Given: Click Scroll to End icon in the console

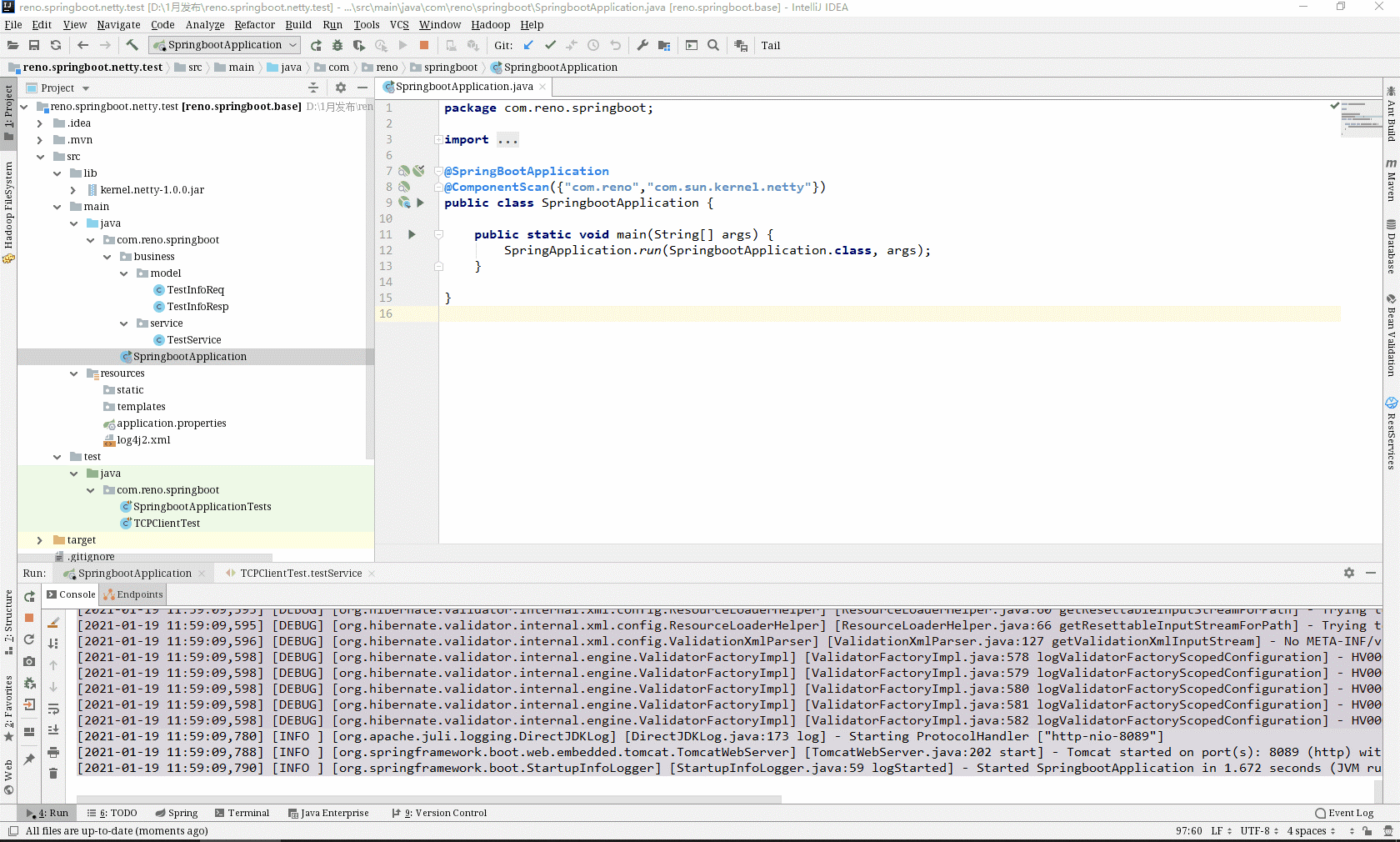Looking at the screenshot, I should coord(52,730).
